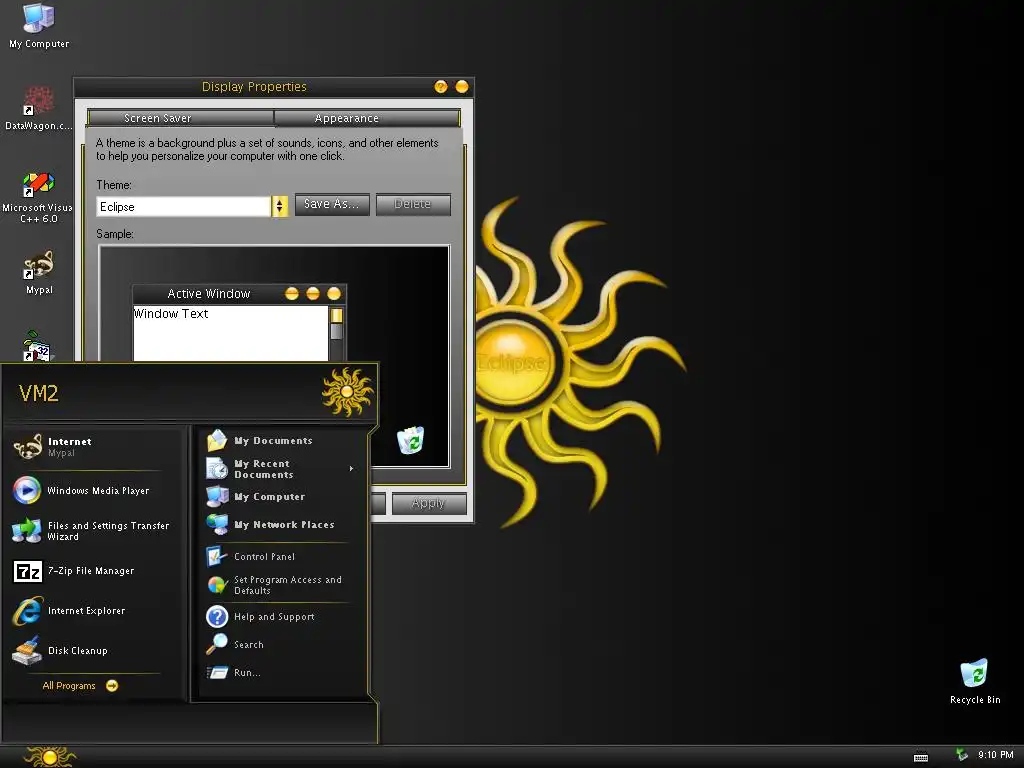Viewport: 1024px width, 768px height.
Task: Open 7-Zip File Manager
Action: click(95, 571)
